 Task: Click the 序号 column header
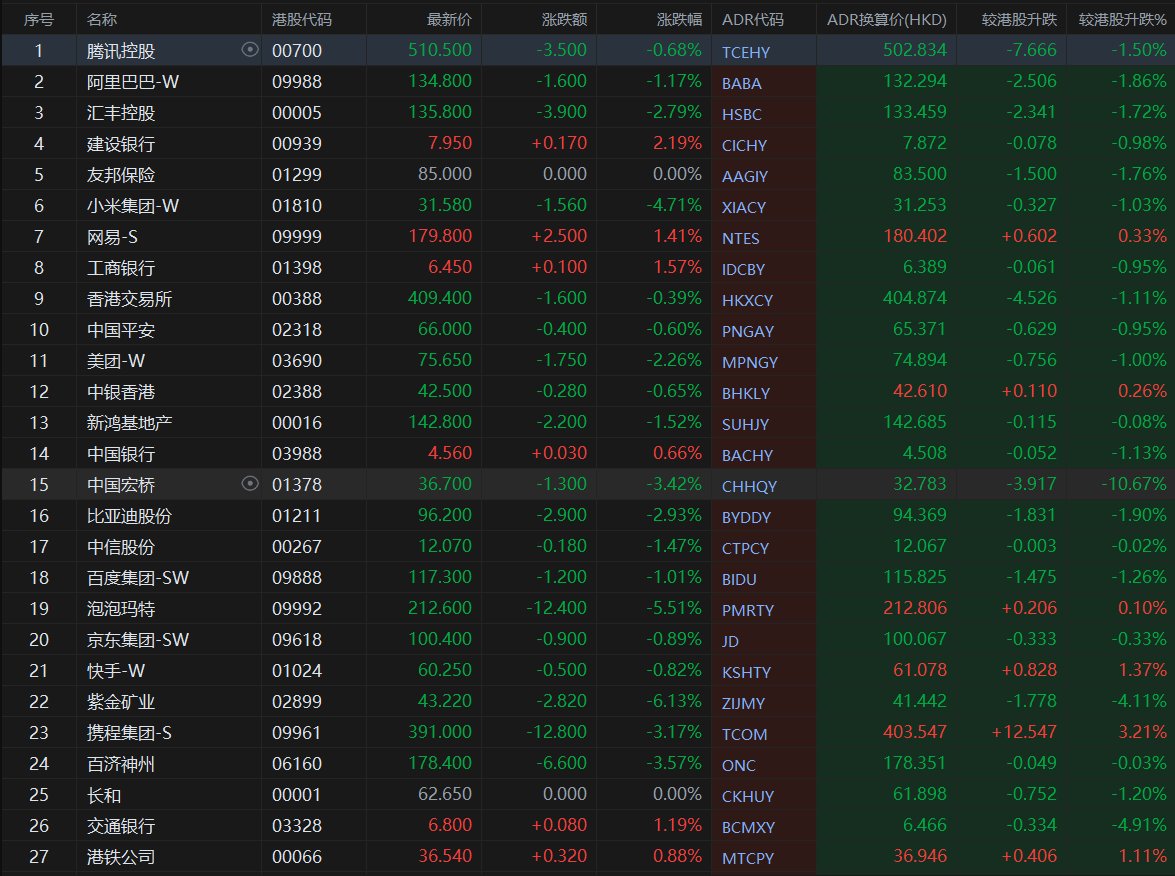coord(38,19)
